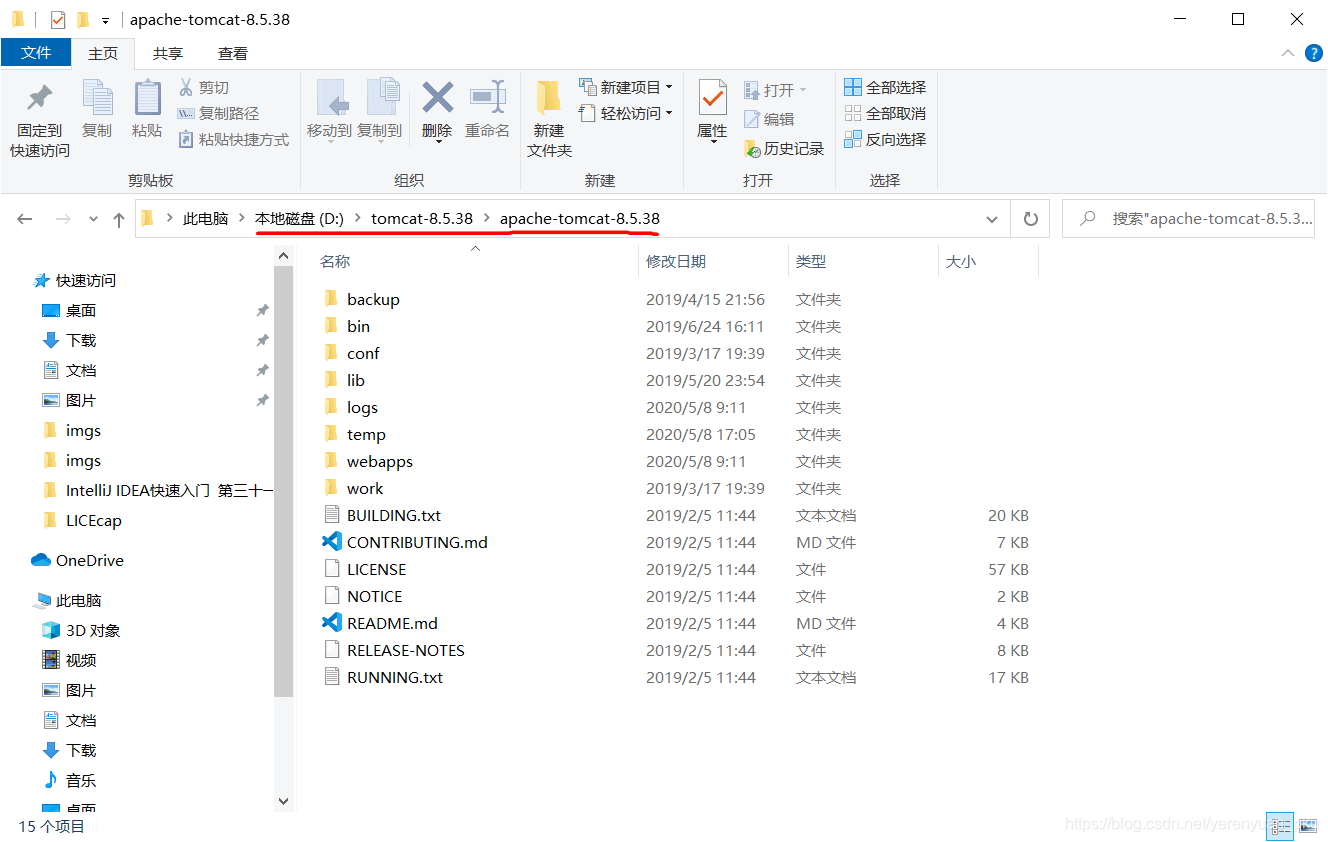Select the webapps folder
Viewport: 1328px width, 842px height.
tap(379, 461)
